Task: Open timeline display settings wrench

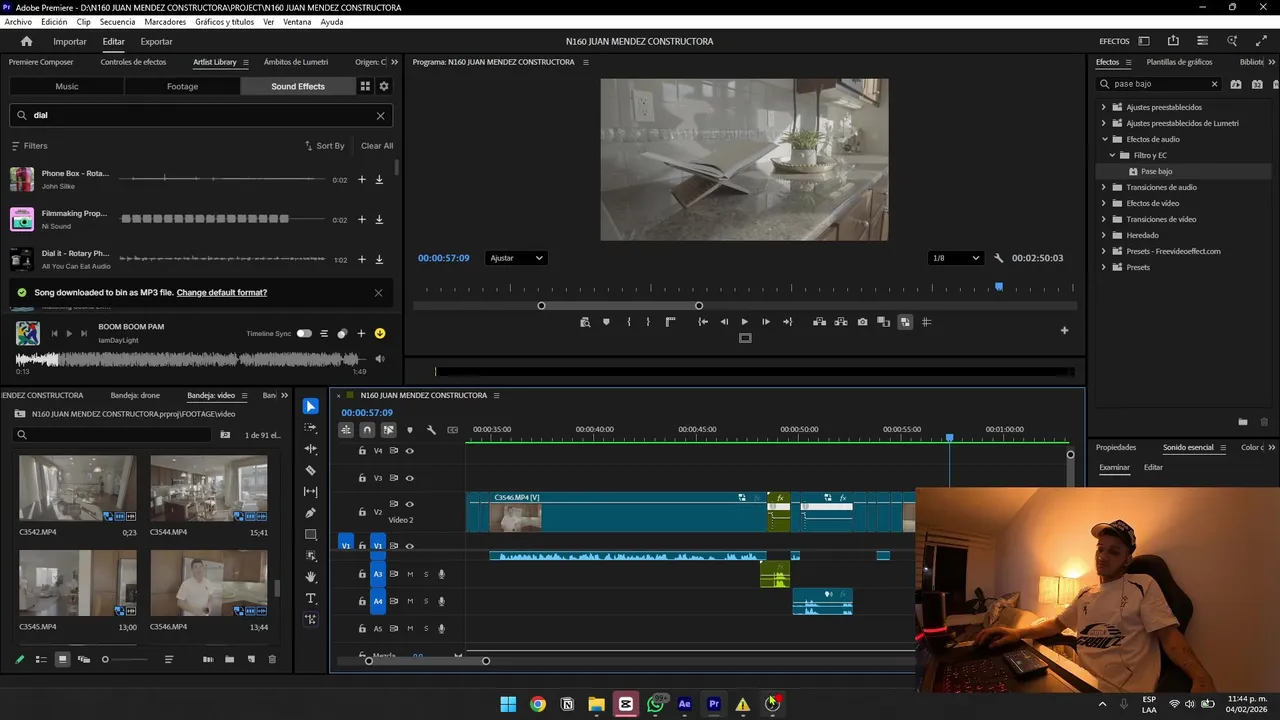Action: pos(431,430)
